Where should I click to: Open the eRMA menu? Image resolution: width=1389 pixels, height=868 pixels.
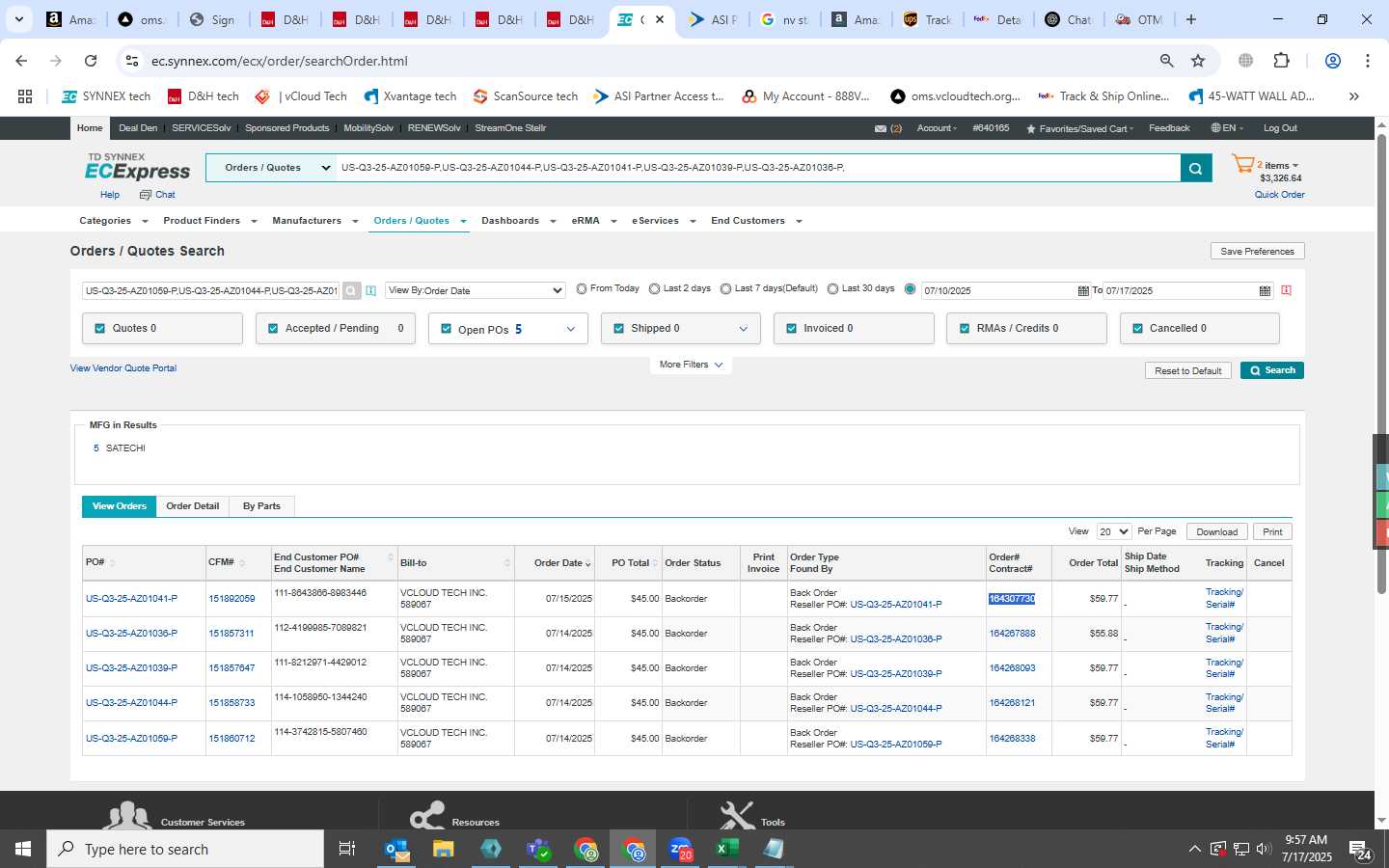click(x=593, y=221)
